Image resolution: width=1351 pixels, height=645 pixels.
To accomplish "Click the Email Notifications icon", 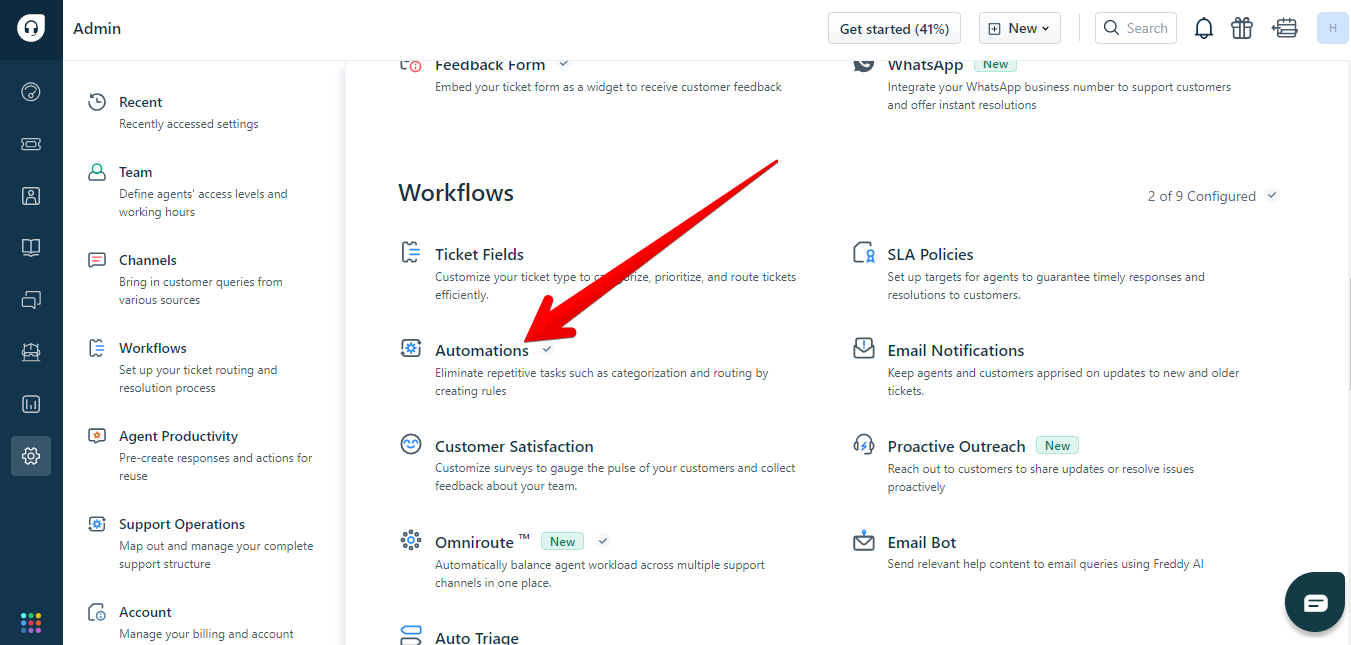I will point(864,349).
